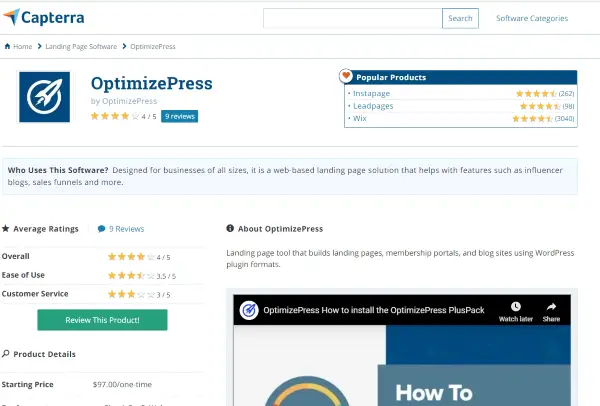Click the Who Uses This Software heading

click(58, 170)
